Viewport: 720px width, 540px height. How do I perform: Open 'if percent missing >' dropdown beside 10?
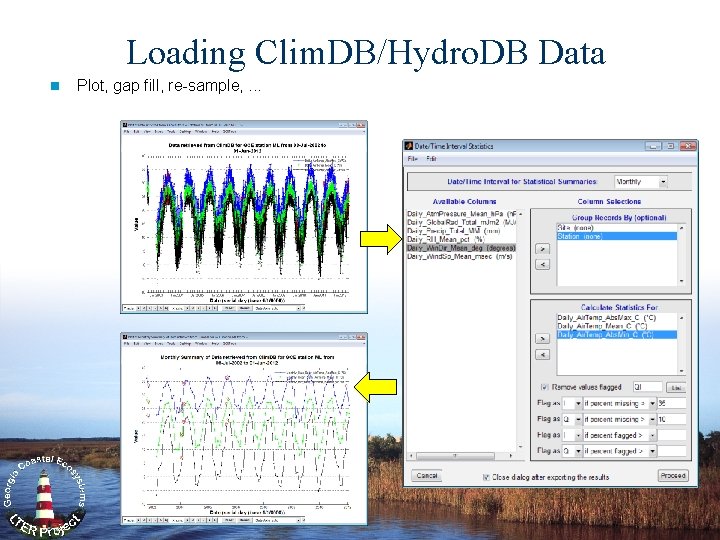click(x=619, y=419)
